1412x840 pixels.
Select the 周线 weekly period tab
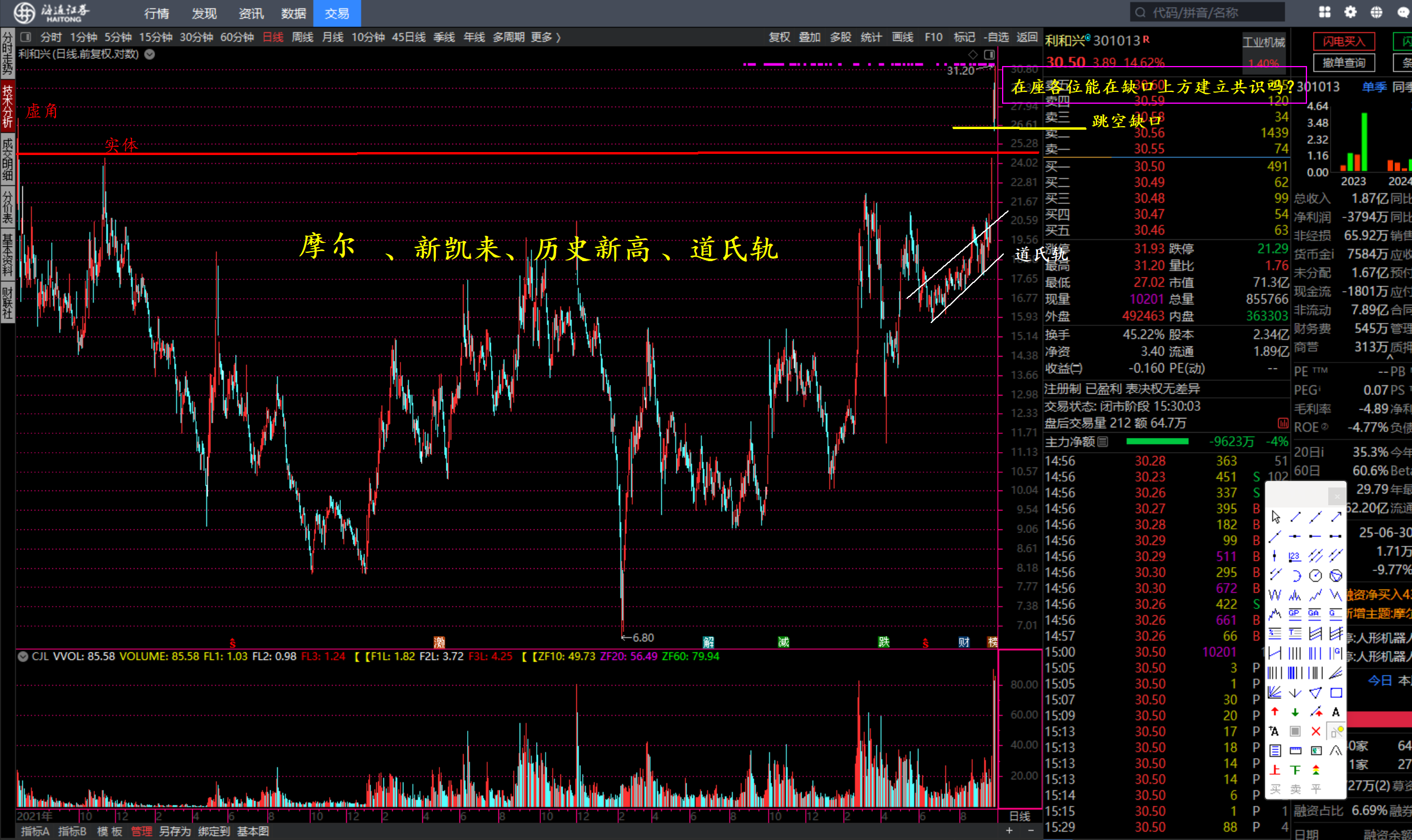point(303,37)
